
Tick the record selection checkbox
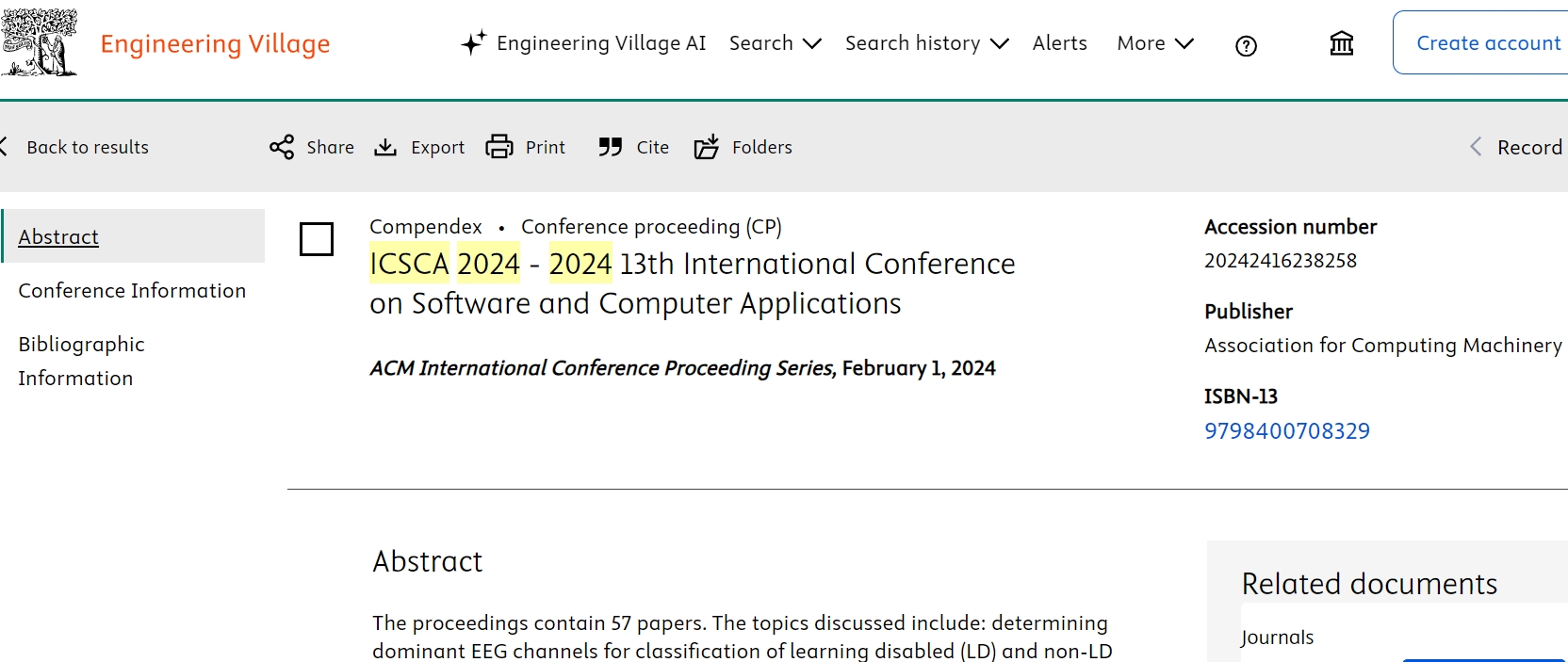[x=317, y=239]
